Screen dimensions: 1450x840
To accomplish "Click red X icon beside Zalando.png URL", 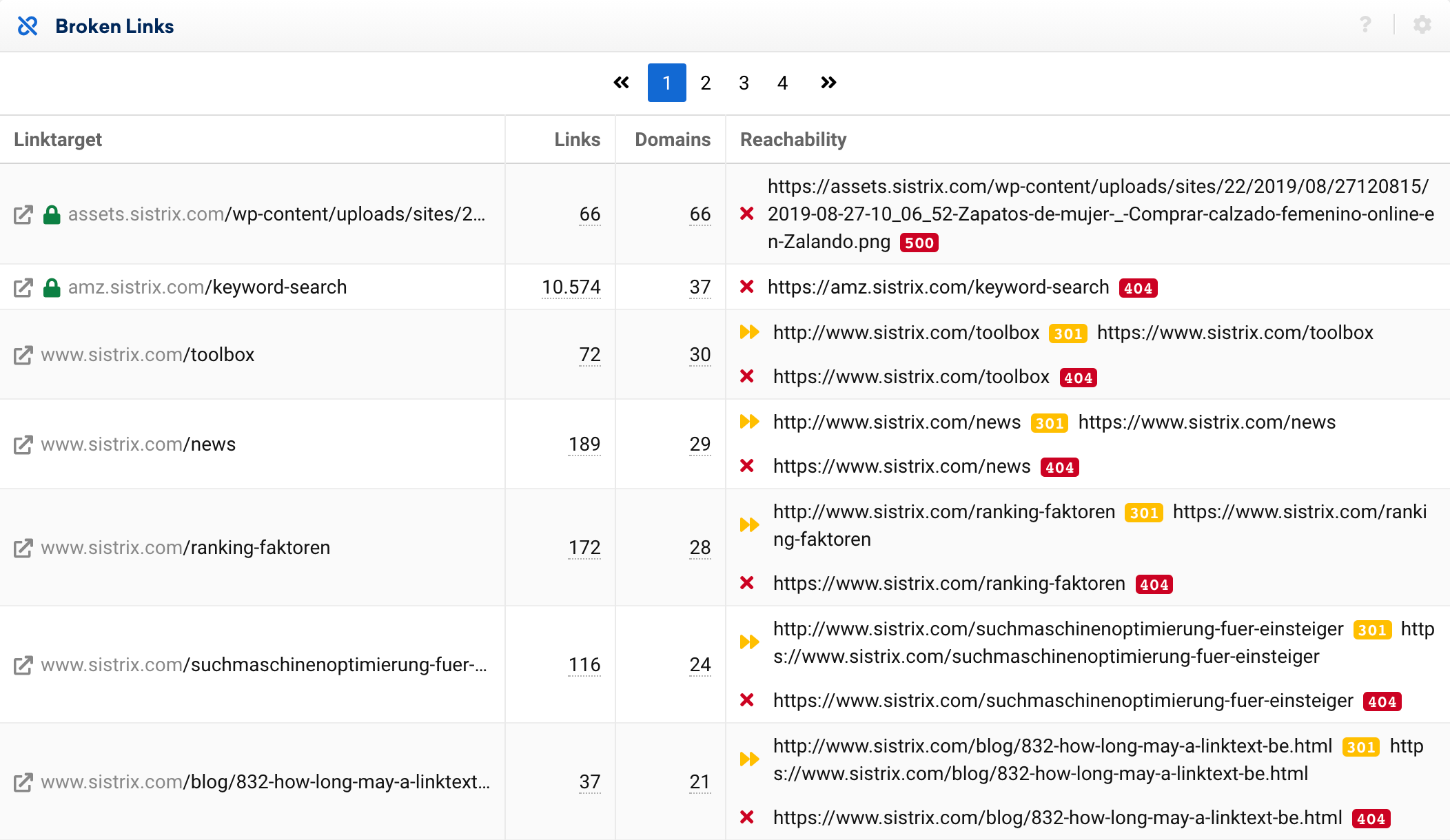I will click(747, 214).
